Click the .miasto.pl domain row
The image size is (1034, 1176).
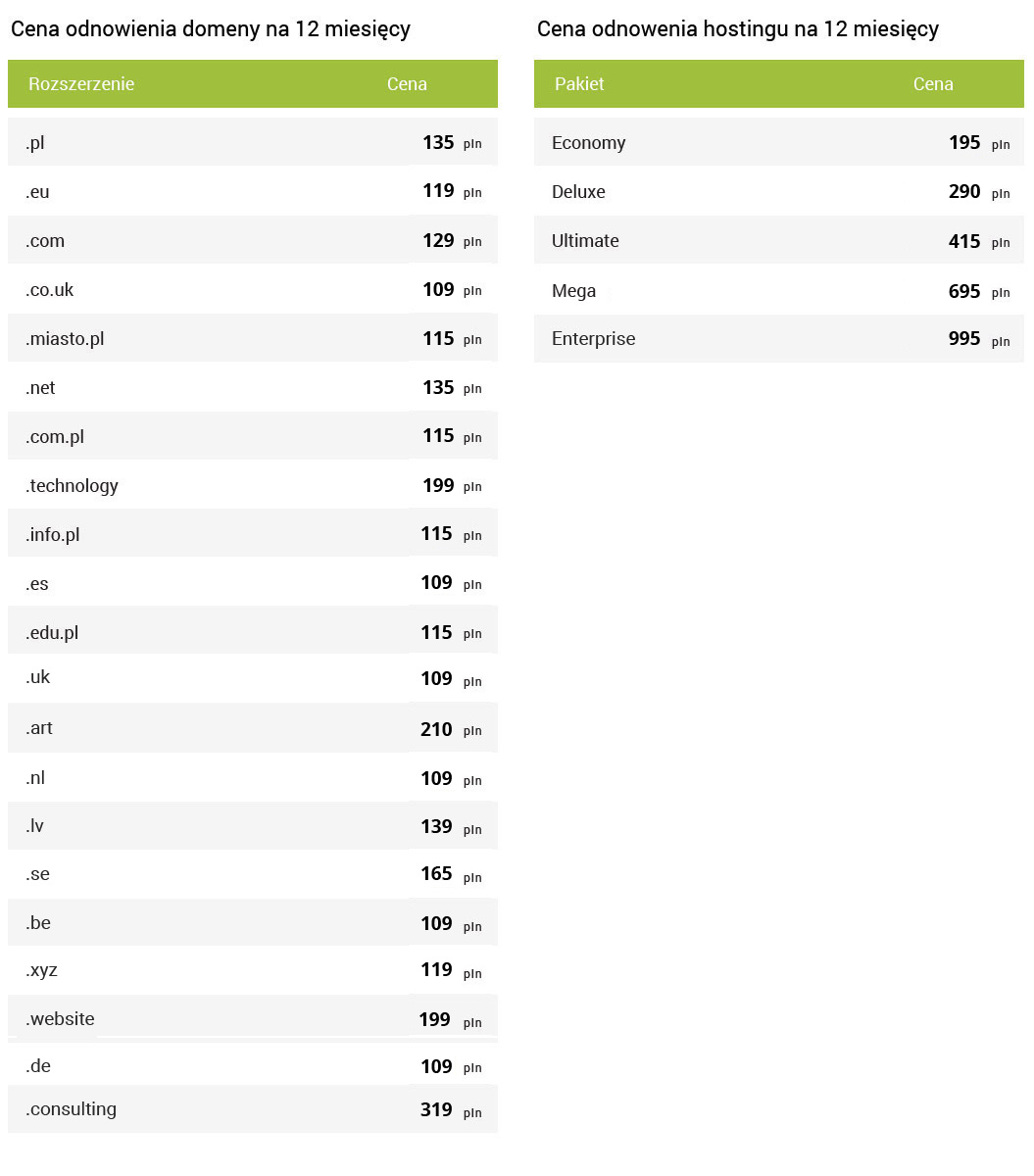coord(252,338)
